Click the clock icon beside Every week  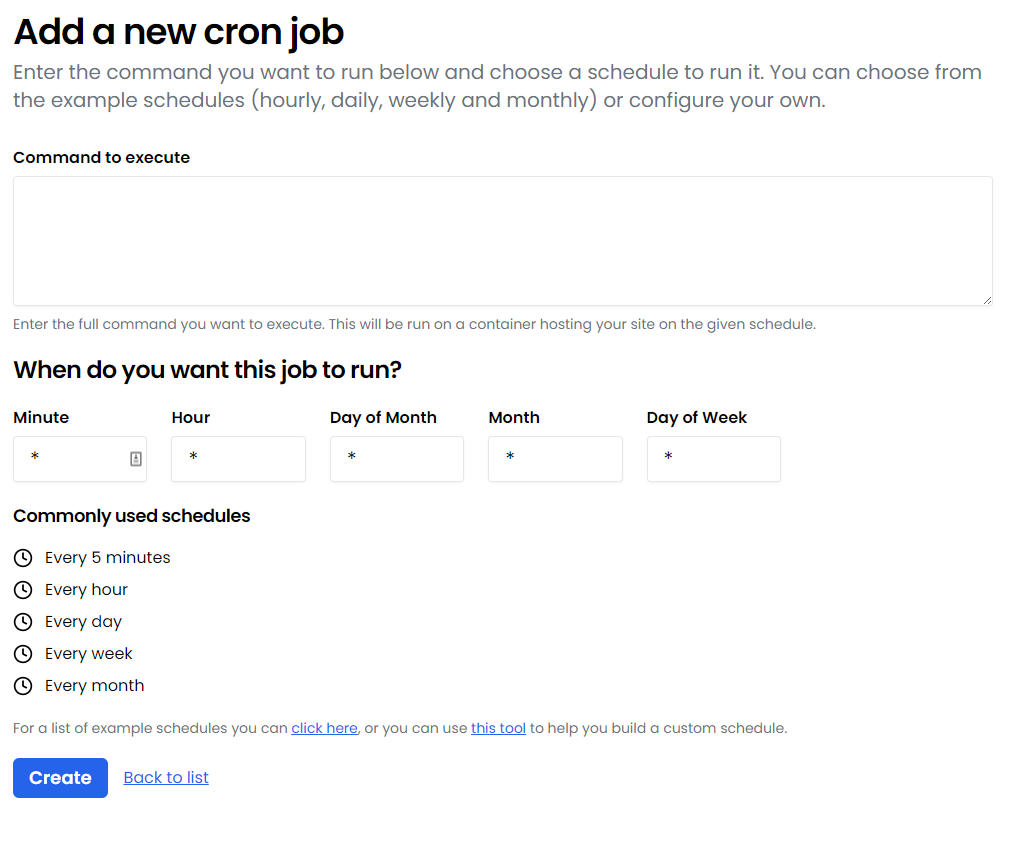(x=23, y=654)
